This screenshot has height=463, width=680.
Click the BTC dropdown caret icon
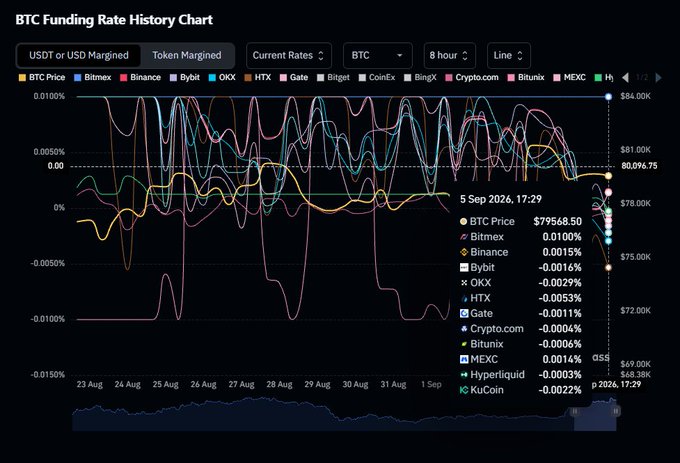click(x=399, y=55)
